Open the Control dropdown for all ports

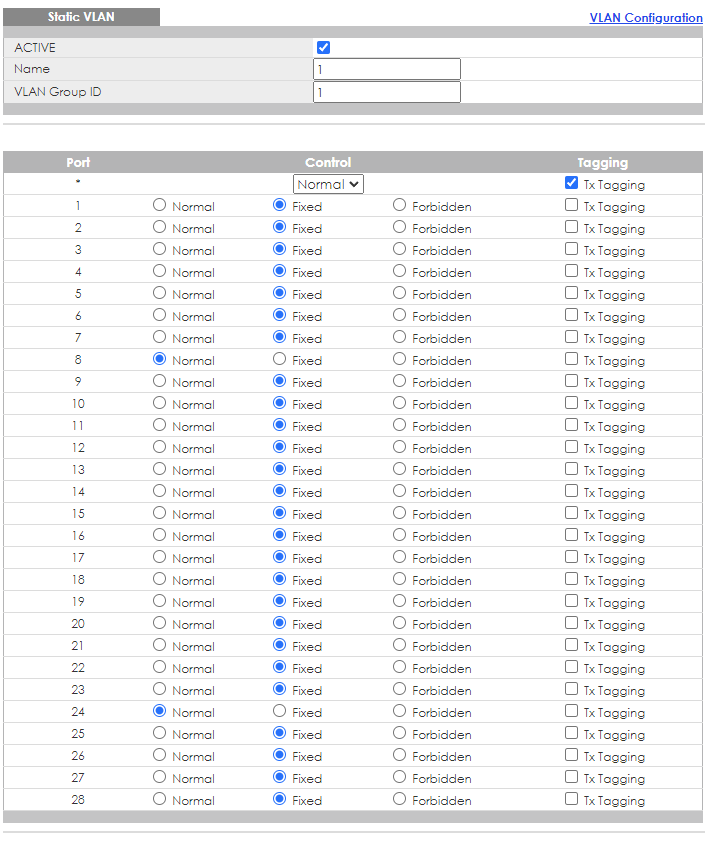328,184
